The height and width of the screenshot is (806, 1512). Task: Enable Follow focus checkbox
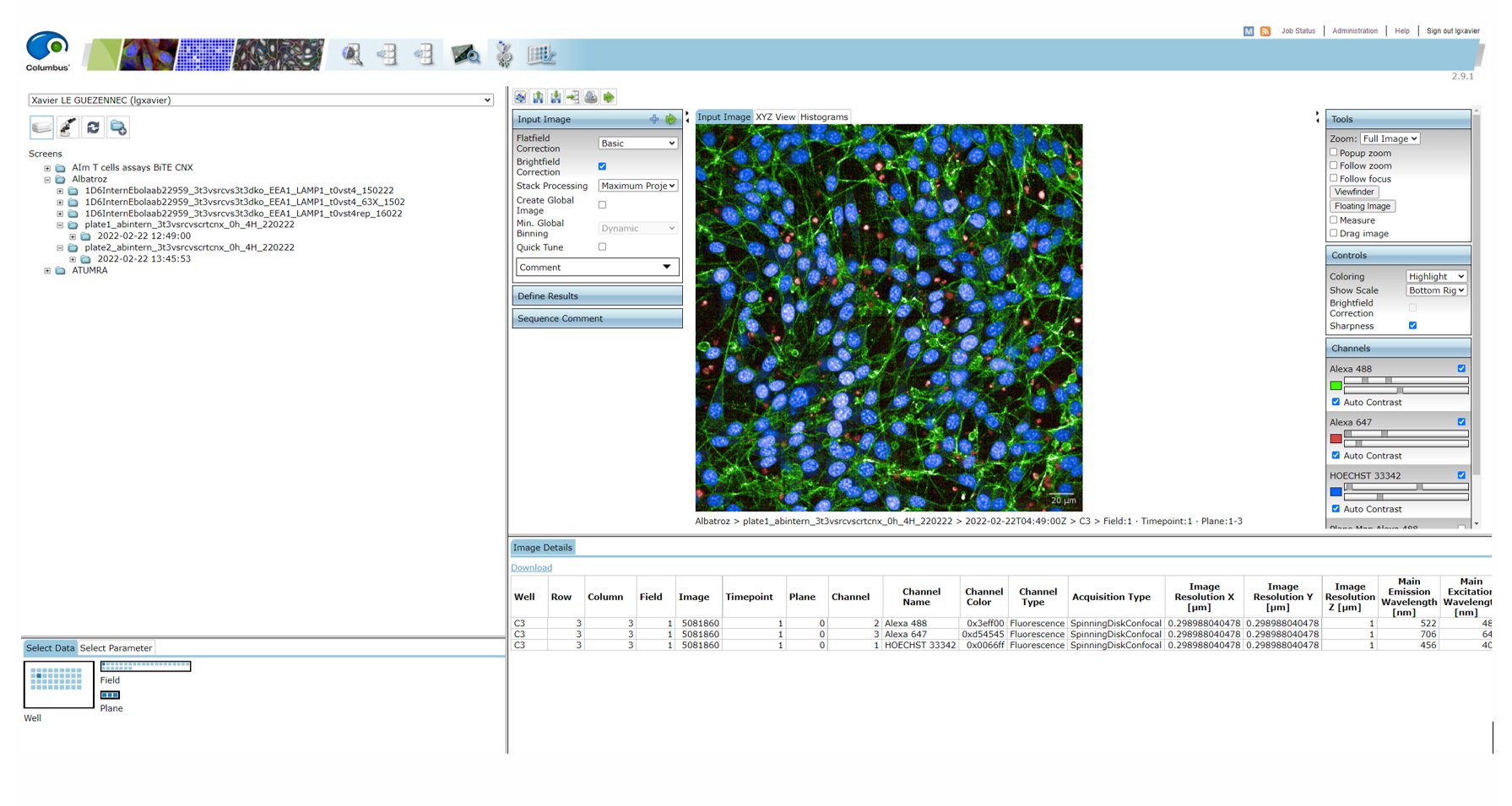[1334, 178]
